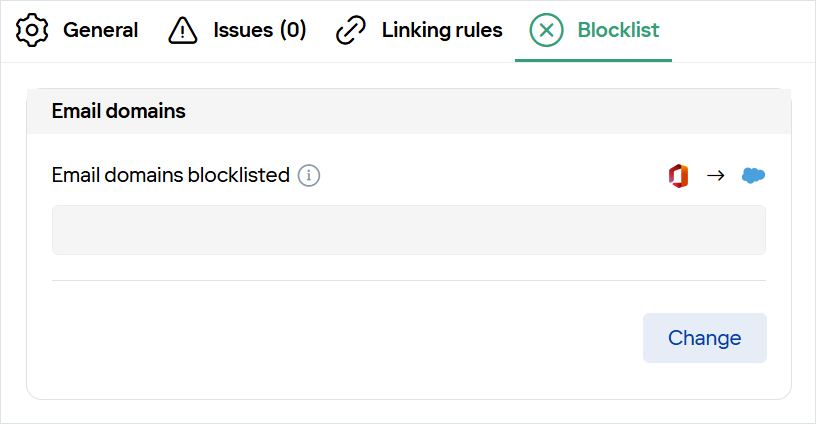Click the Email domains section header
This screenshot has height=424, width=816.
click(x=119, y=111)
